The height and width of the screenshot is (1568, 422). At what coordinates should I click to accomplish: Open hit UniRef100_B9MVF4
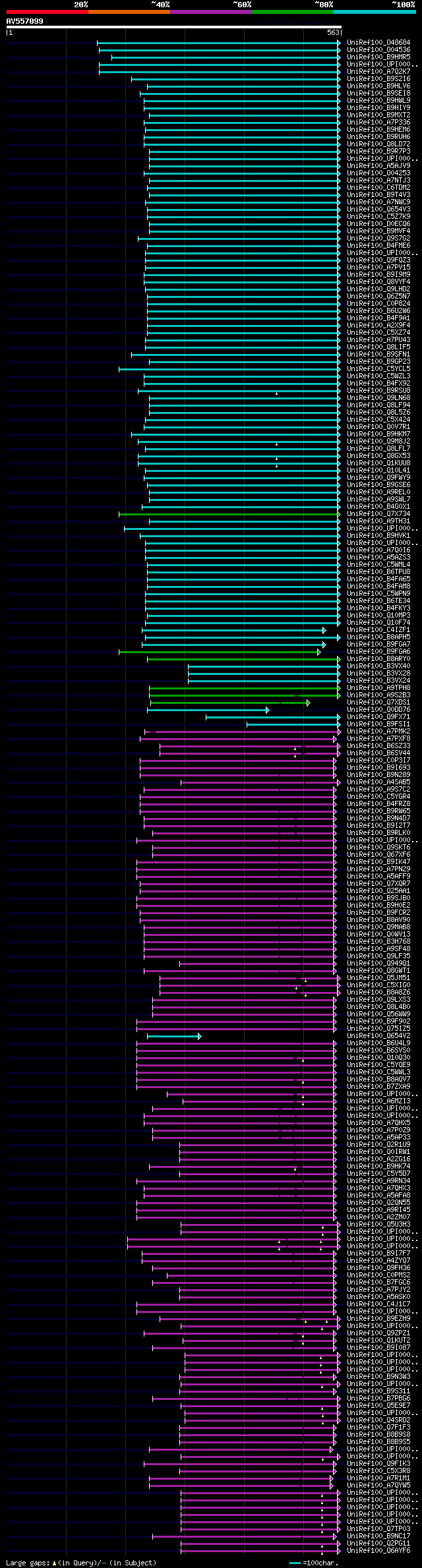(x=378, y=231)
